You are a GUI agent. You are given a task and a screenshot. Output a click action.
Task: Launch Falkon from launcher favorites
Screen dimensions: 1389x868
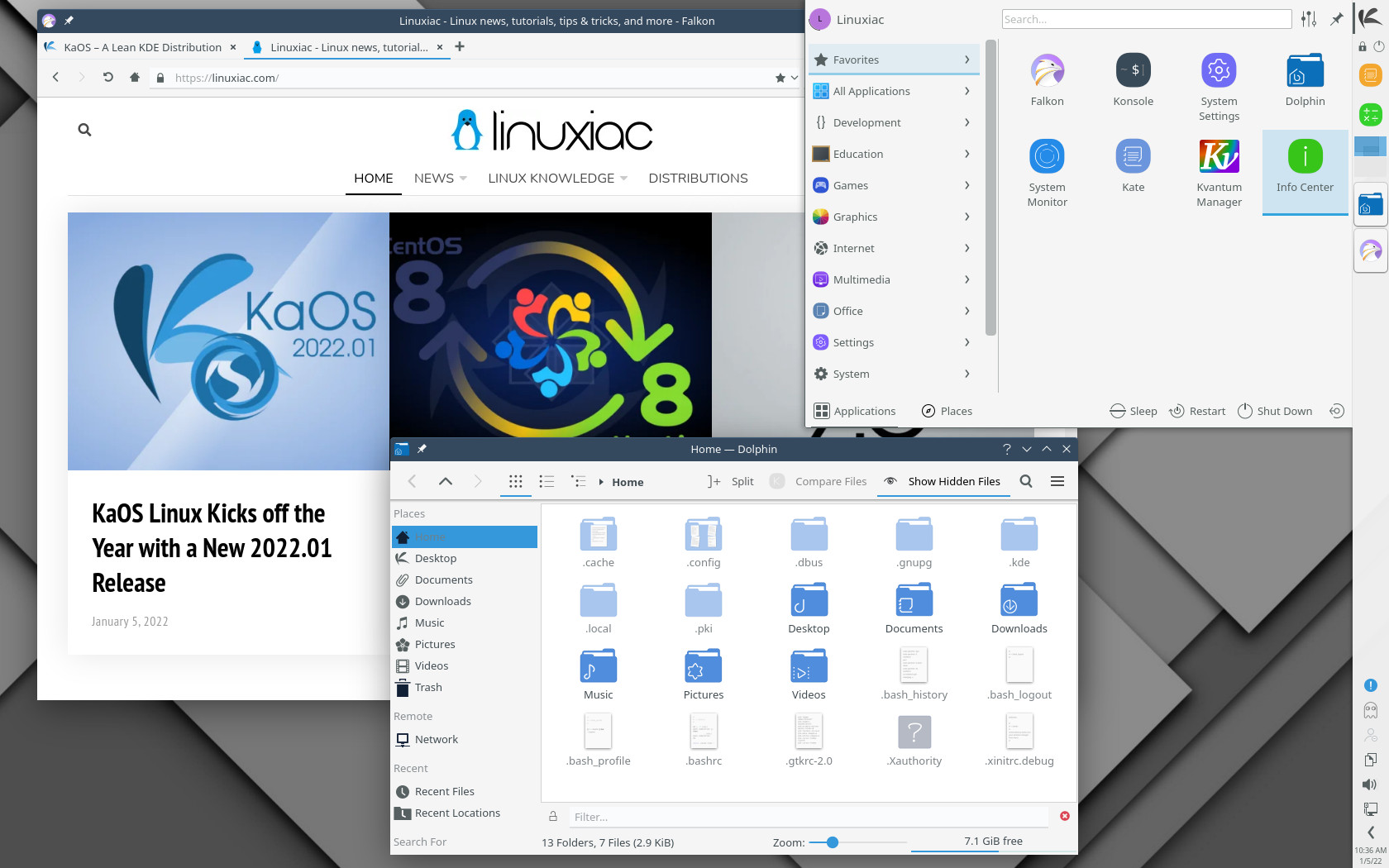click(x=1047, y=80)
